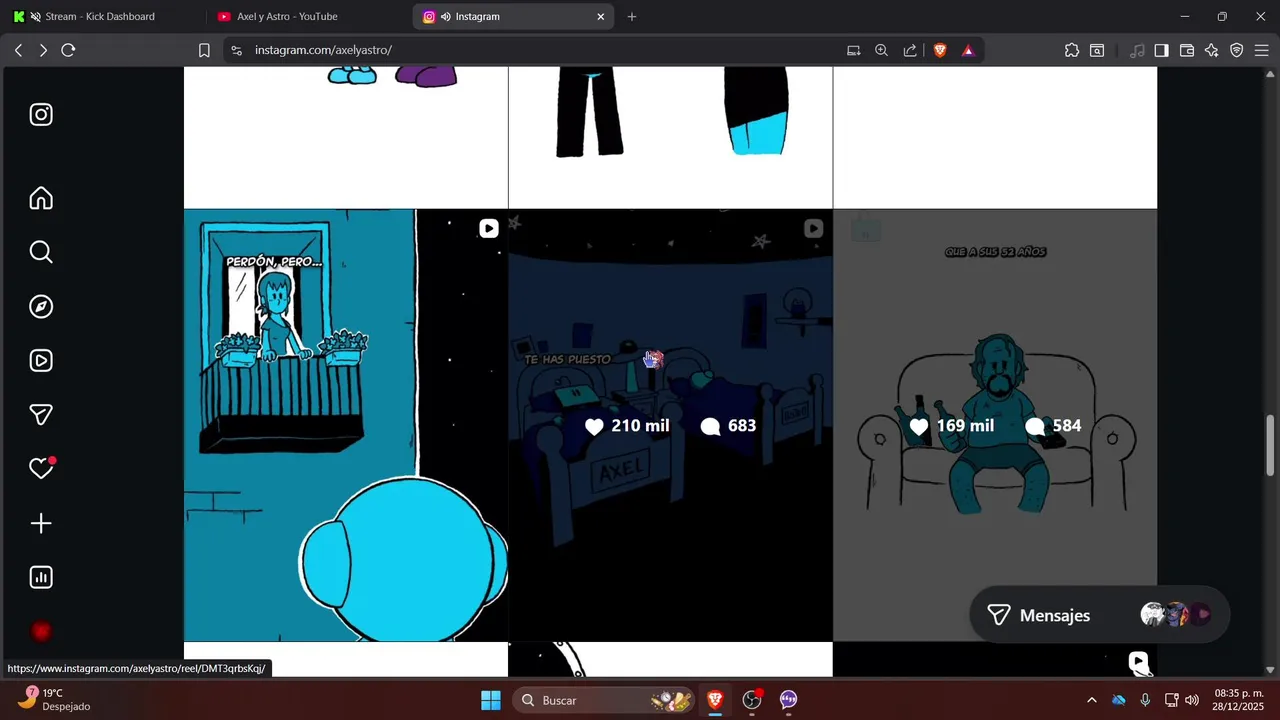Viewport: 1280px width, 720px height.
Task: Switch to the Stream - Kick Dashboard tab
Action: click(x=103, y=16)
